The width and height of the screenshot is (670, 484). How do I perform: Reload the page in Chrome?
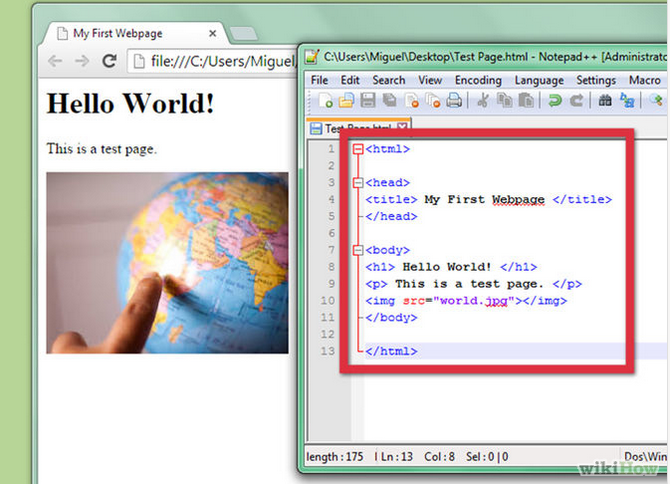[109, 61]
